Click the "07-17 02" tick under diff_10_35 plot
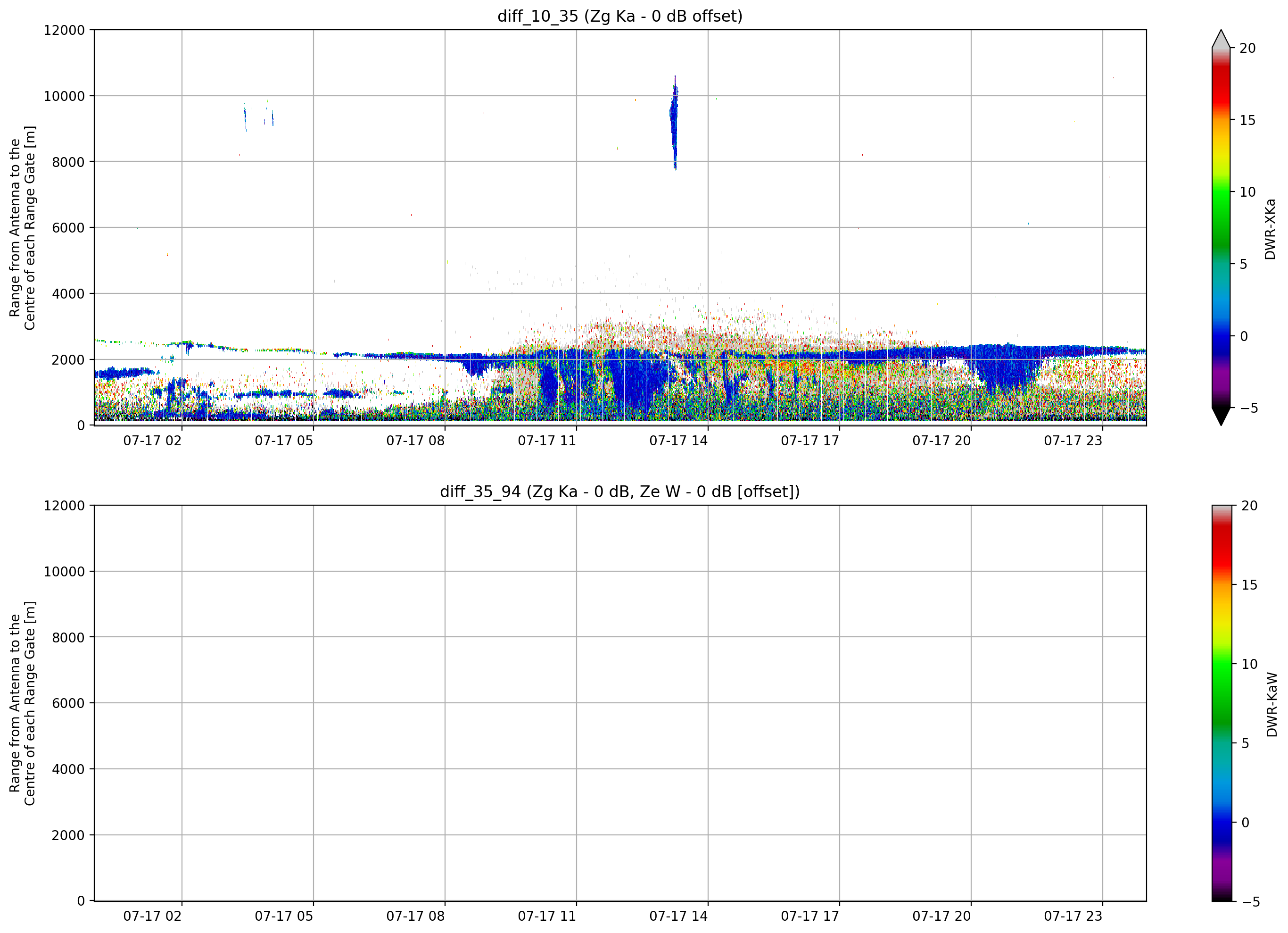 (x=152, y=441)
